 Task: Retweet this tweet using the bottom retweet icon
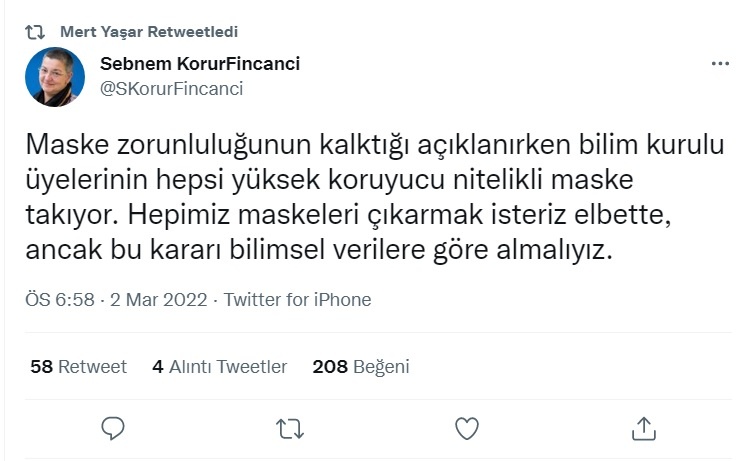290,428
